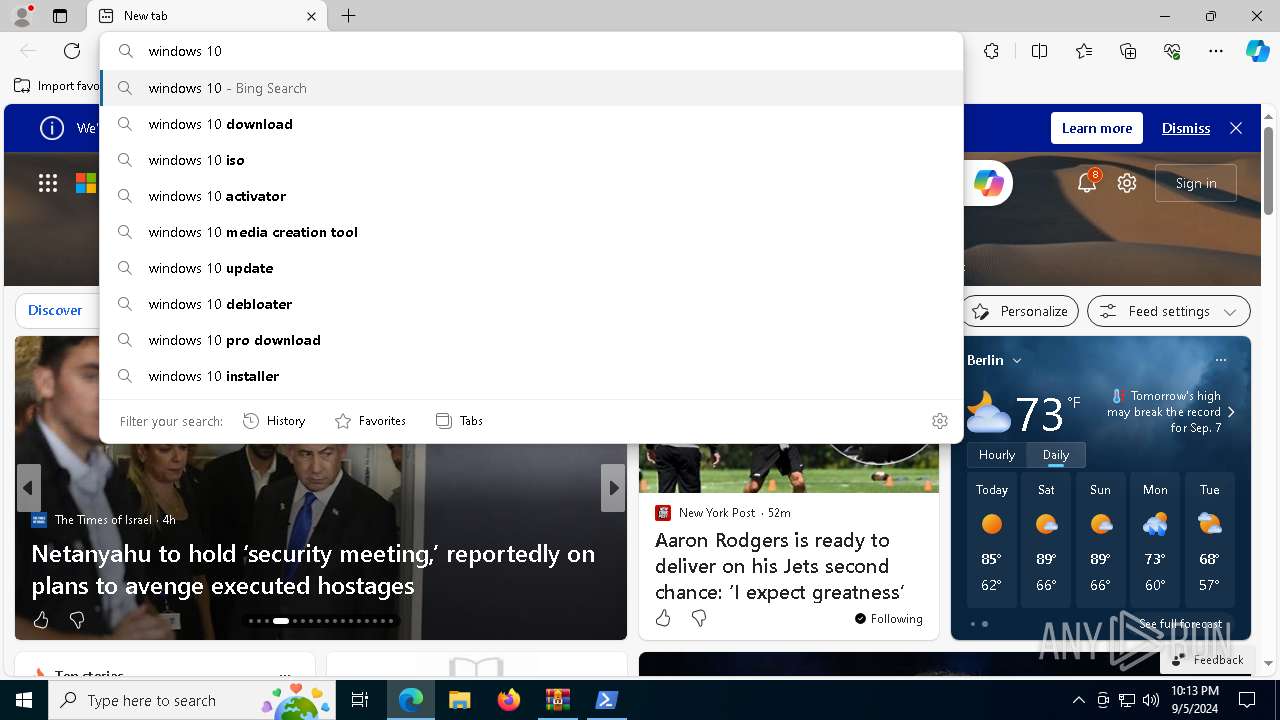Click the Personalize button

[1020, 311]
